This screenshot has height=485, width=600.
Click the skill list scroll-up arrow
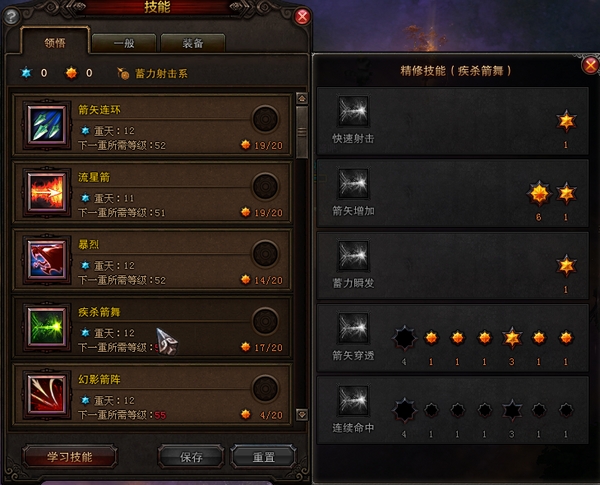coord(302,99)
